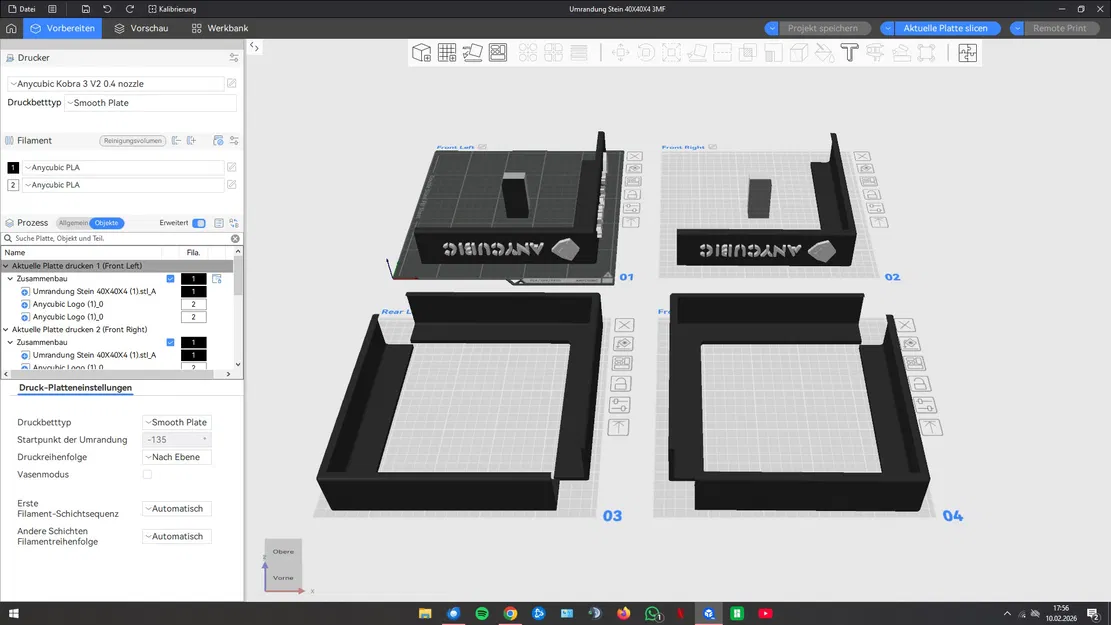The width and height of the screenshot is (1111, 625).
Task: Select the Move tool in toolbar
Action: point(620,52)
